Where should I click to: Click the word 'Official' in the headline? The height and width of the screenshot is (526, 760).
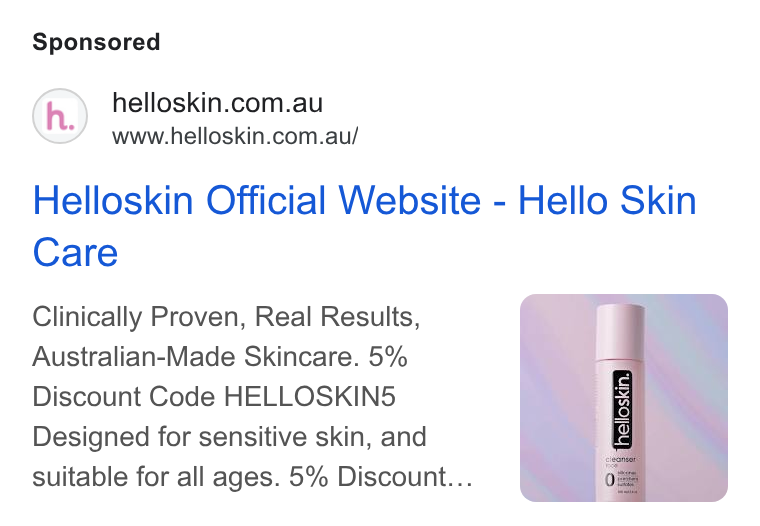(x=266, y=200)
